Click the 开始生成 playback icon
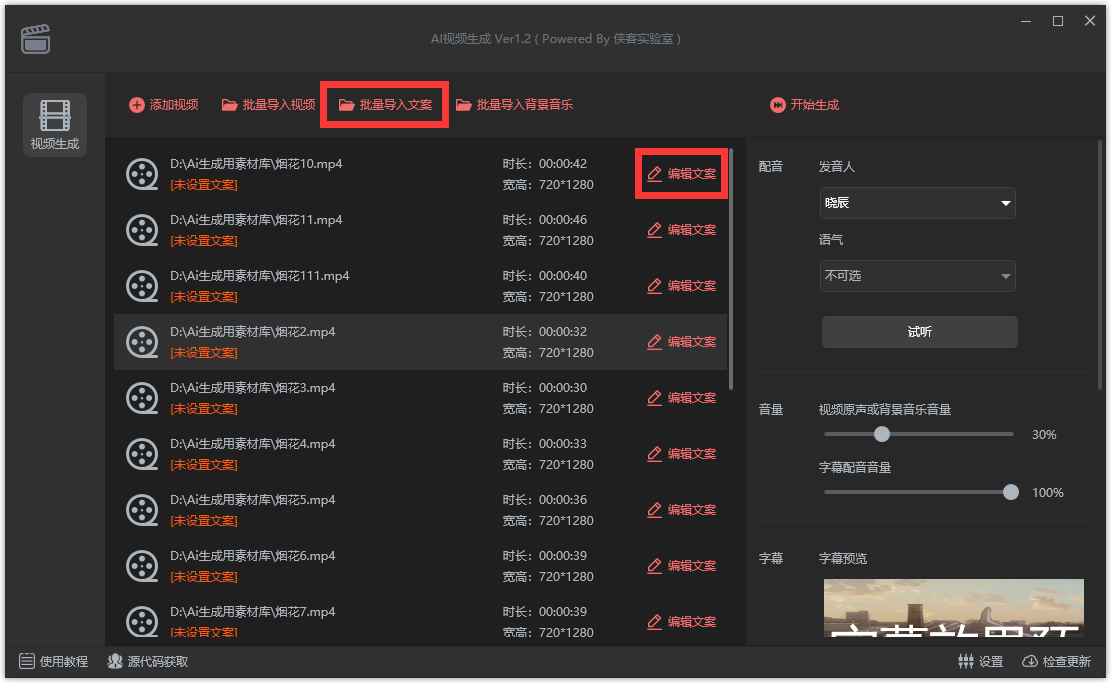Screen dimensions: 1111x683 [x=779, y=103]
